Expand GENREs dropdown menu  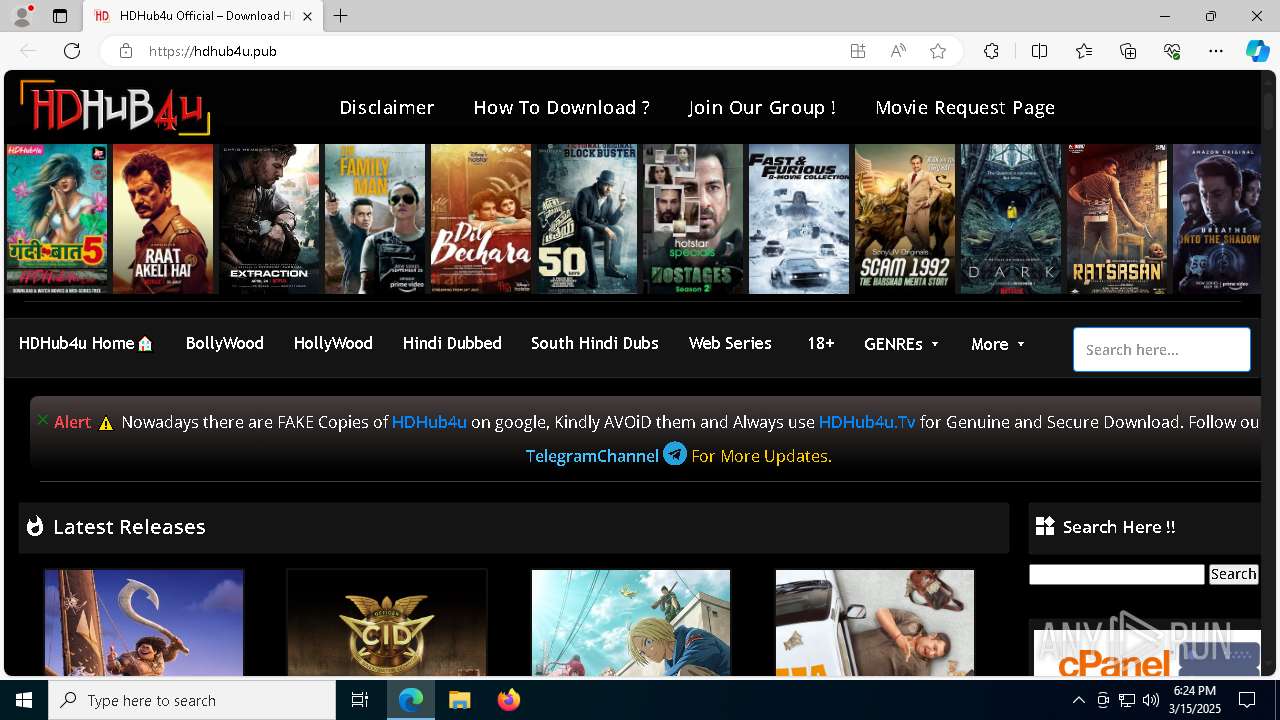pyautogui.click(x=901, y=344)
